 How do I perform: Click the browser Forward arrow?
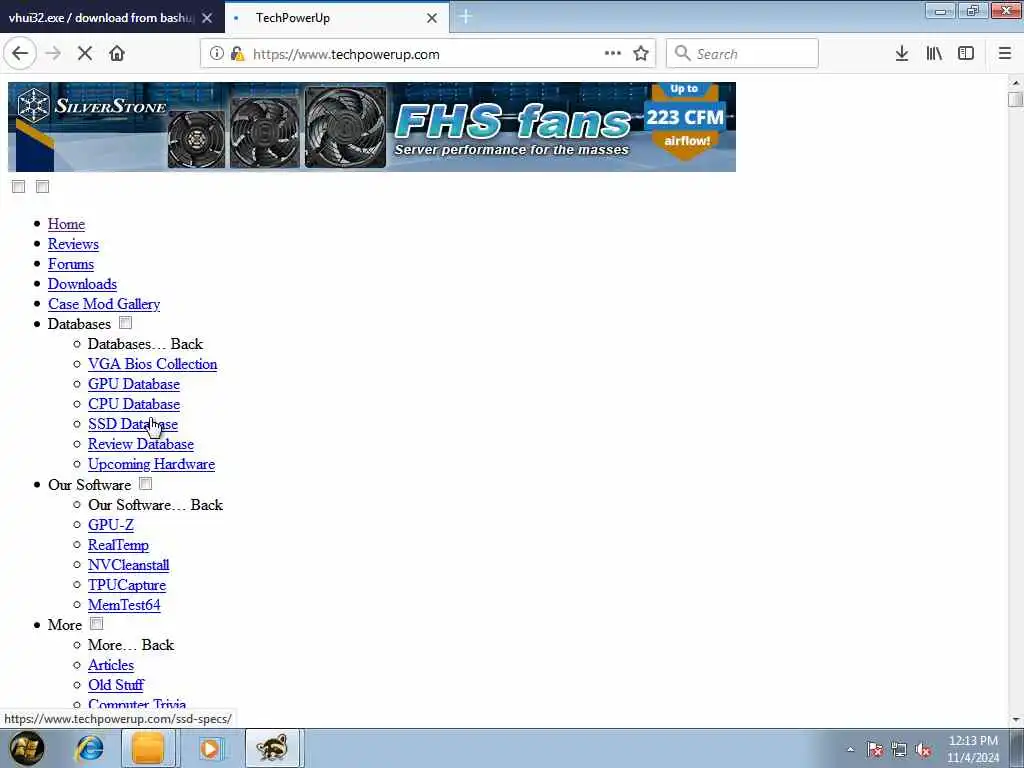coord(53,54)
